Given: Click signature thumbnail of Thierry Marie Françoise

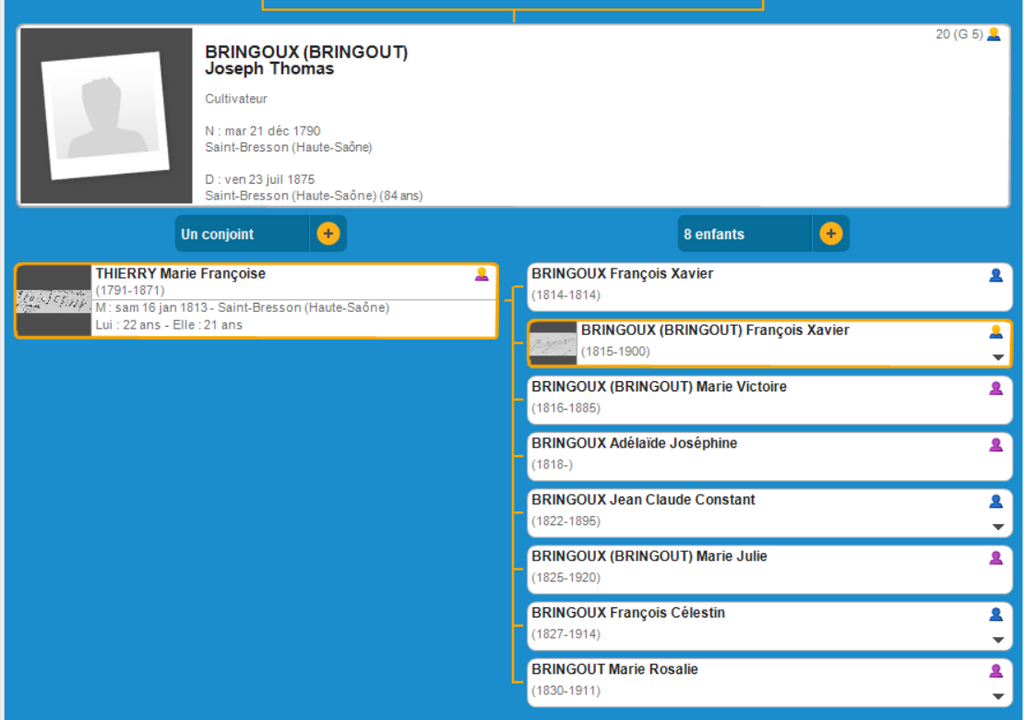Looking at the screenshot, I should tap(54, 301).
